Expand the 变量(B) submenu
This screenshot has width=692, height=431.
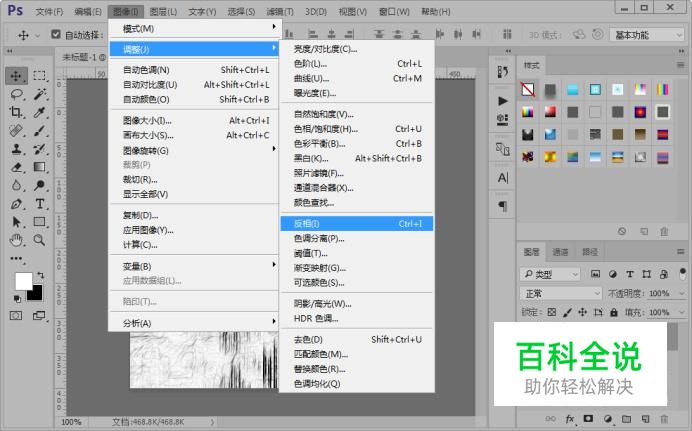click(x=194, y=266)
